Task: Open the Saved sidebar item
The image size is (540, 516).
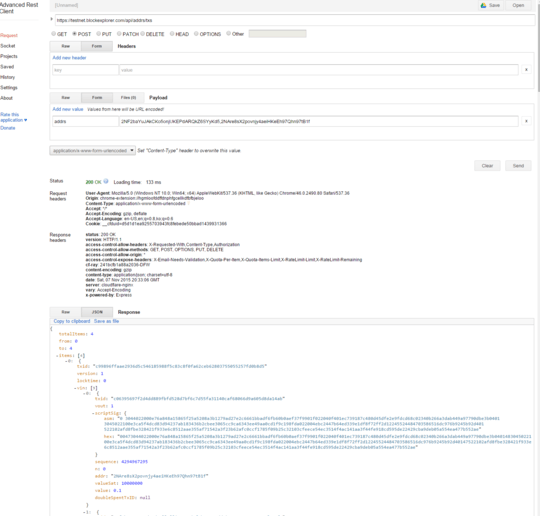Action: click(7, 66)
